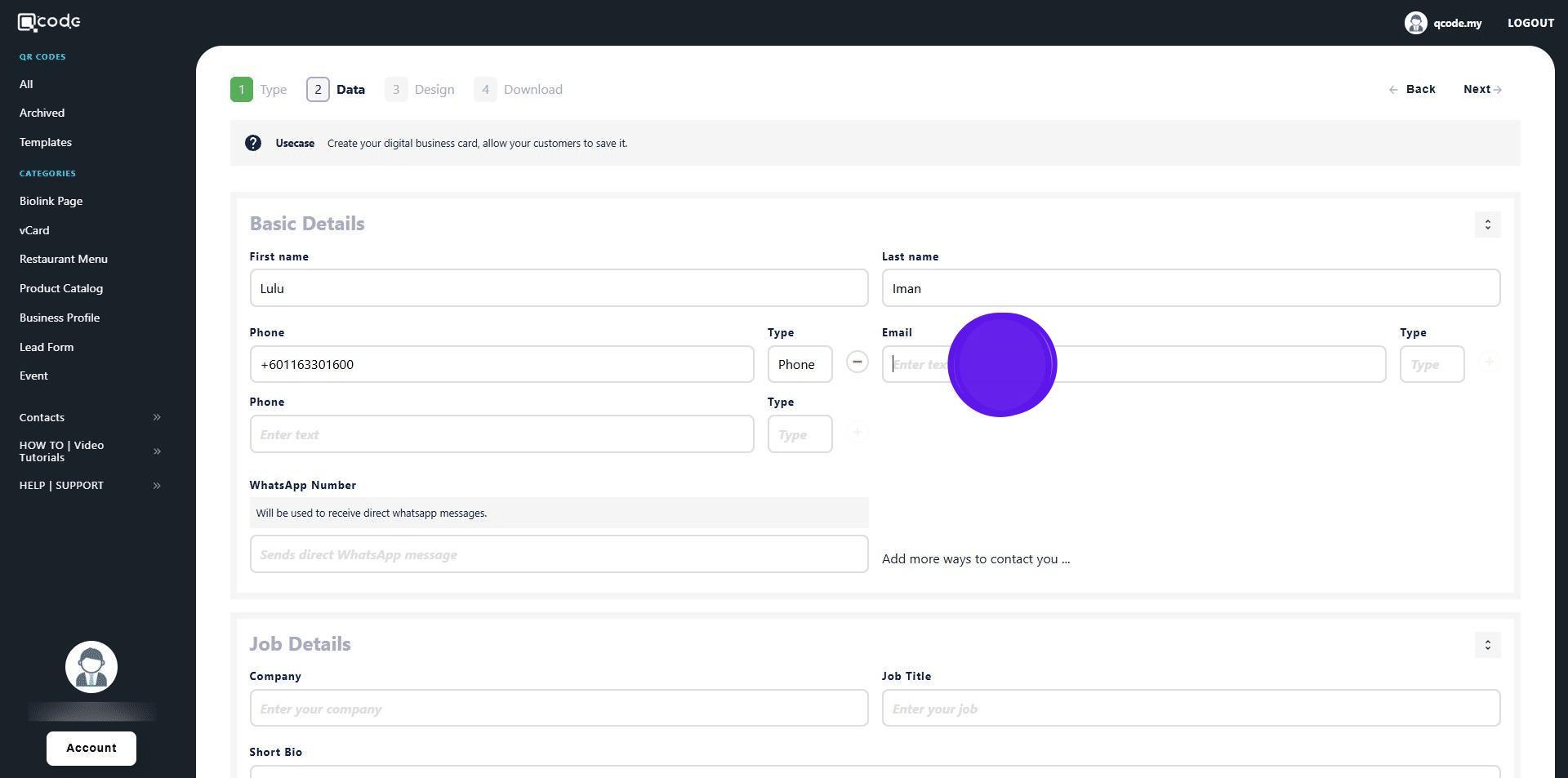Viewport: 1568px width, 778px height.
Task: Click the user avatar beside qcode.my
Action: 1415,23
